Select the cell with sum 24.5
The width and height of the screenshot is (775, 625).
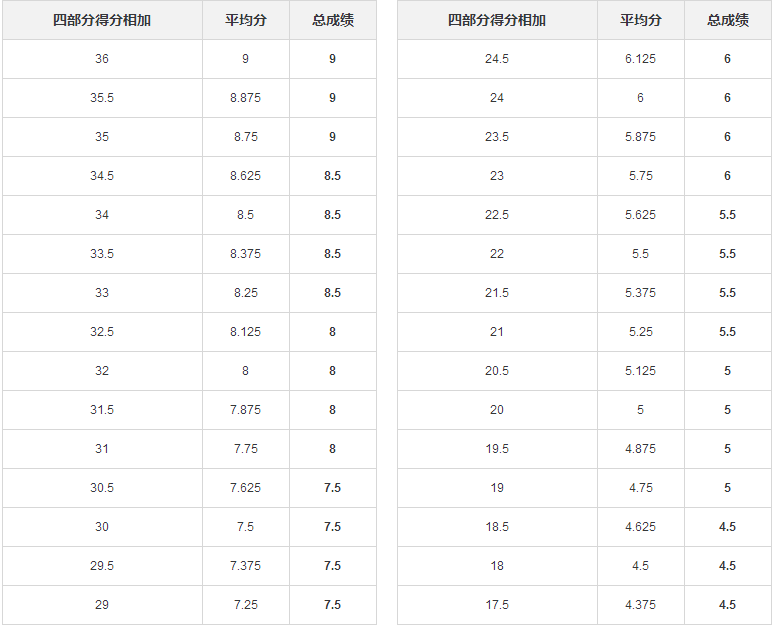click(x=497, y=59)
